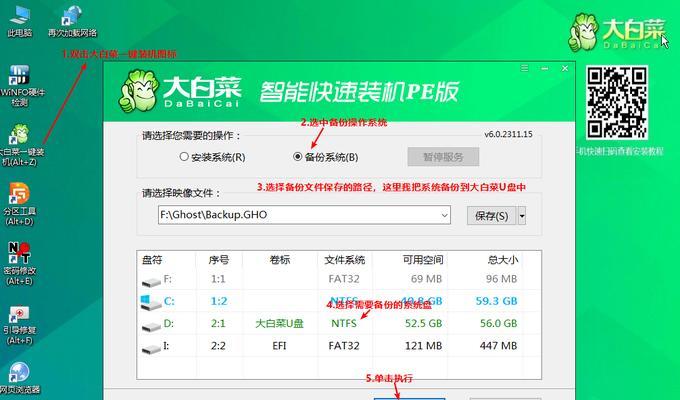680x400 pixels.
Task: Click sequence number 1:1 cell
Action: (218, 279)
